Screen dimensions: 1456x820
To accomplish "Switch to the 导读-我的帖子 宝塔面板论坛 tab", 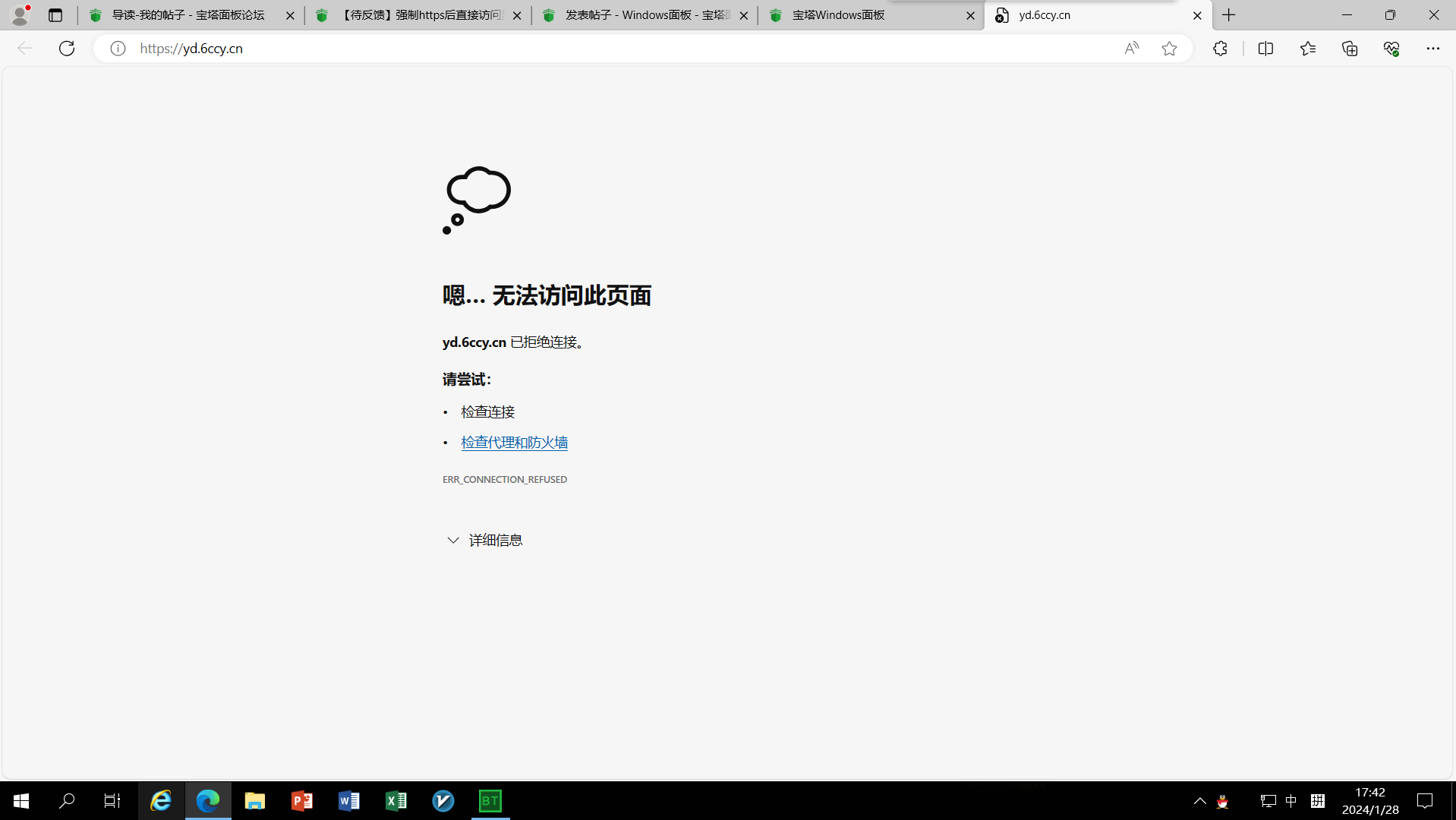I will pyautogui.click(x=190, y=15).
